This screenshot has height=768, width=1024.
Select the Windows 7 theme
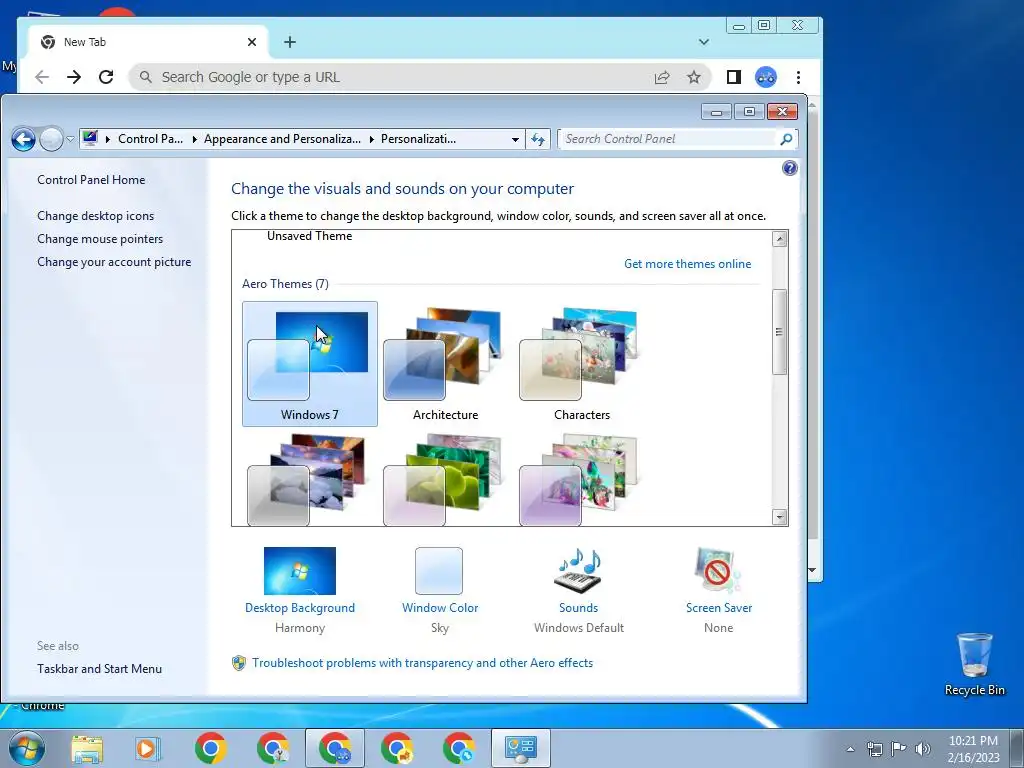pos(310,364)
